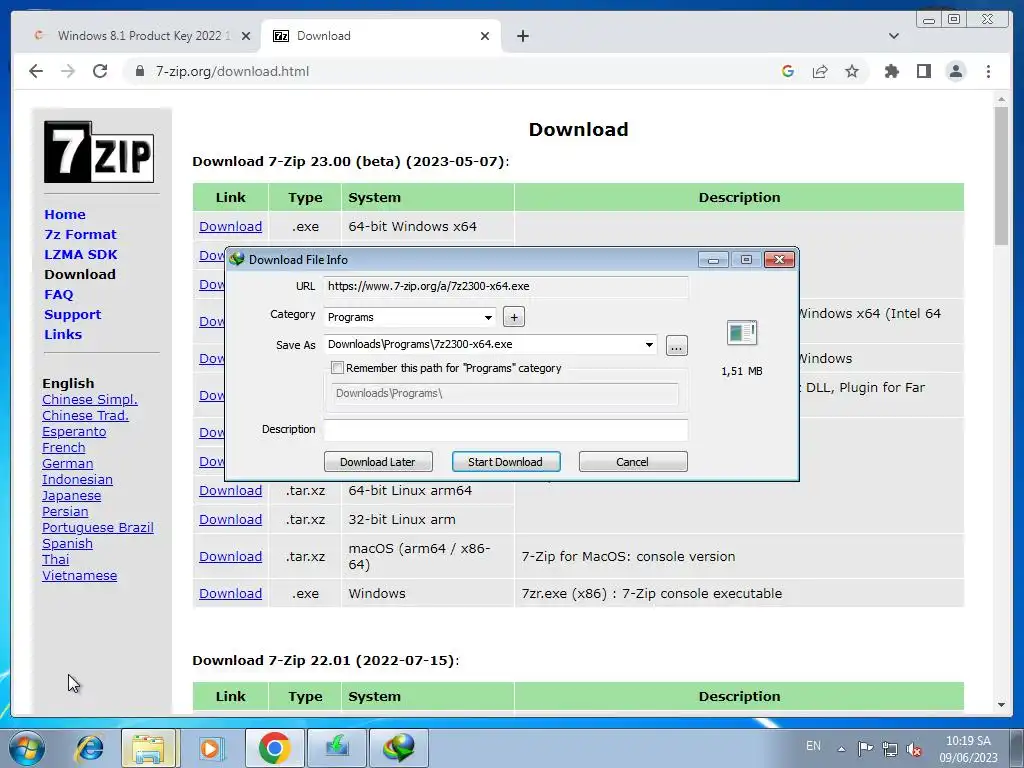Open the extensions puzzle icon

coord(891,71)
